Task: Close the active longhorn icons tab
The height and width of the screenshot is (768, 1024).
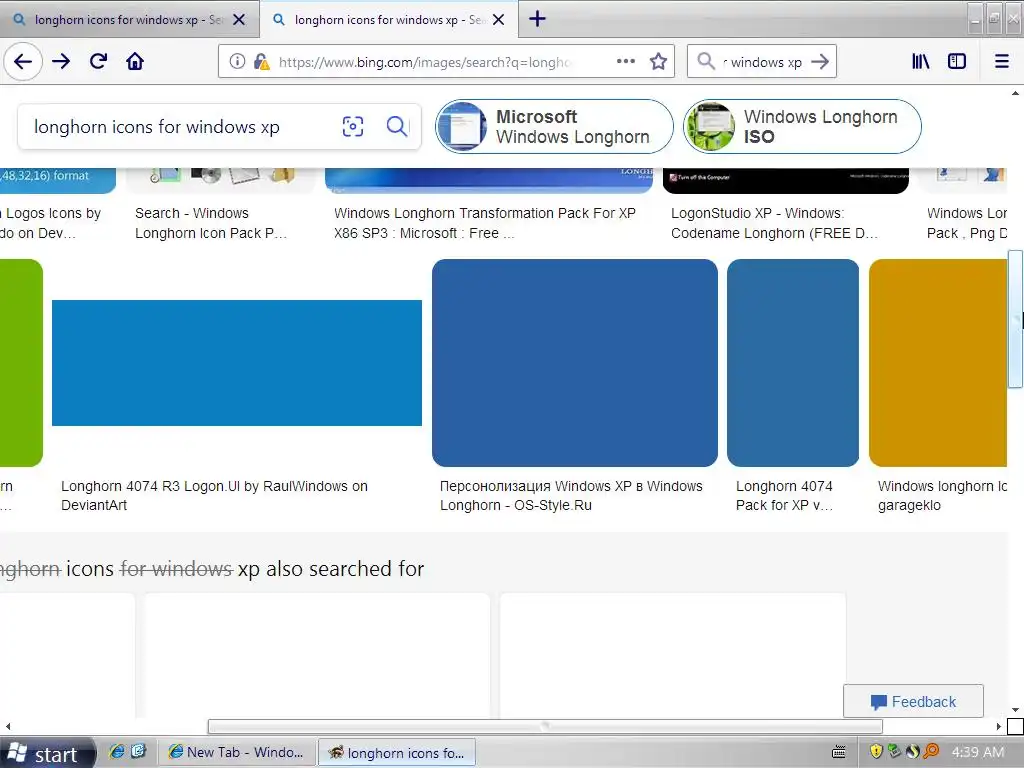Action: coord(498,20)
